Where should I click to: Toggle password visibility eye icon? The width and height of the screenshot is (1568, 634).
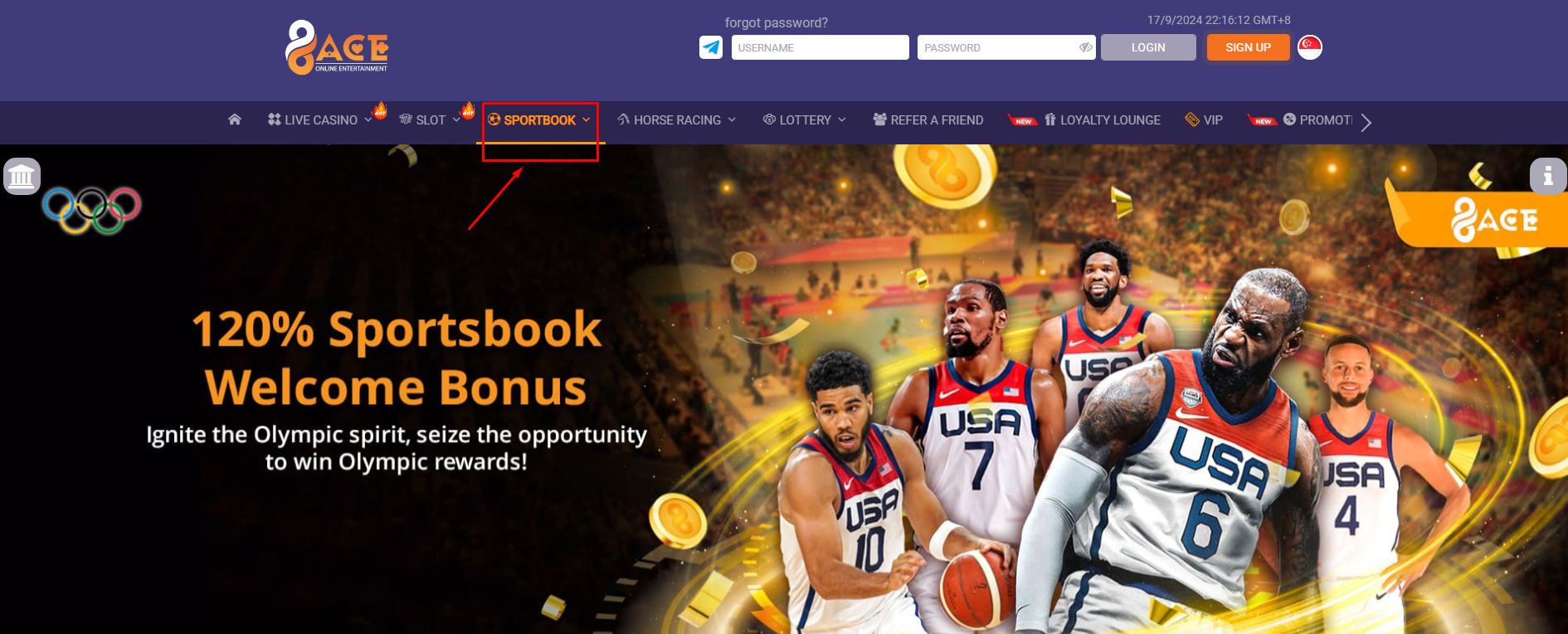click(x=1085, y=47)
